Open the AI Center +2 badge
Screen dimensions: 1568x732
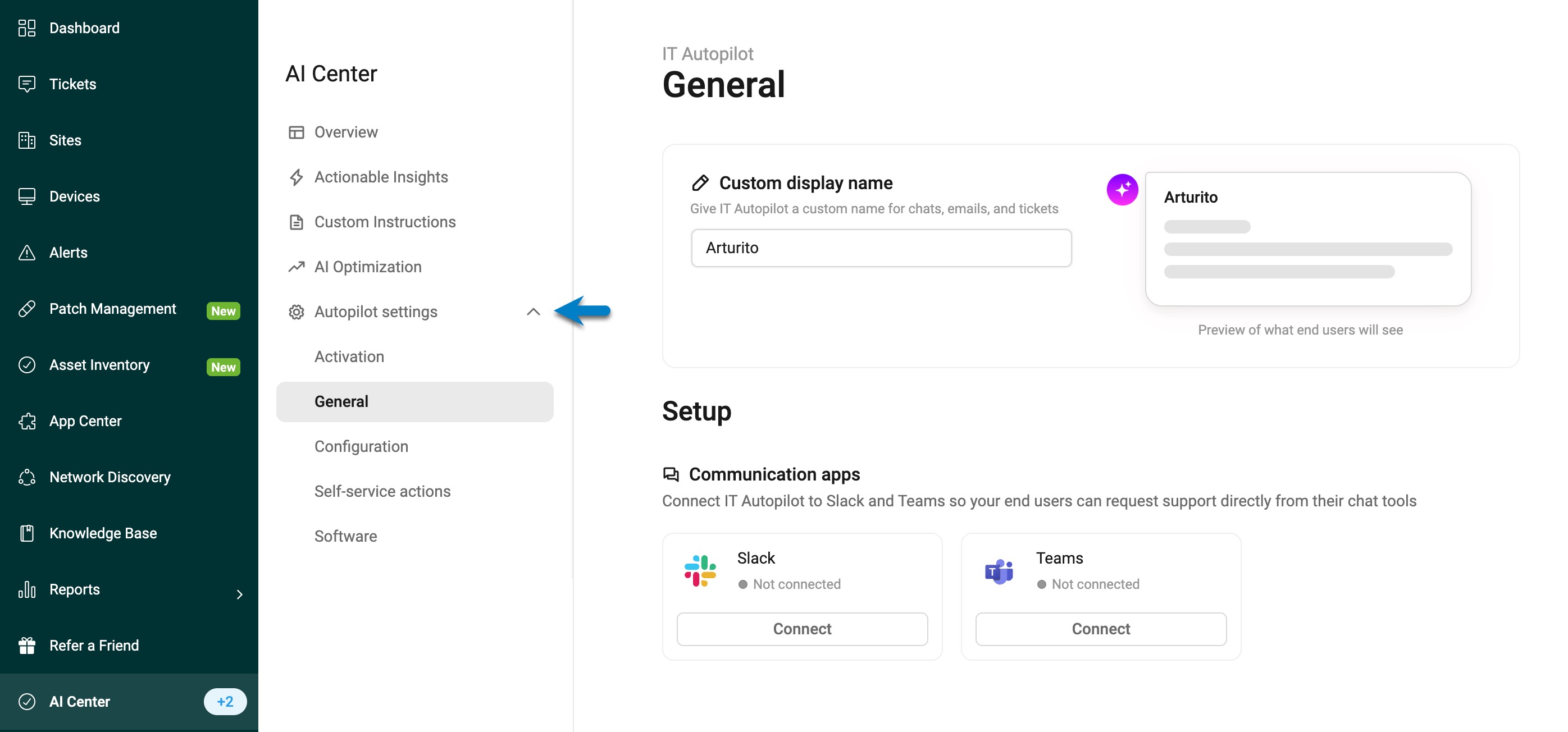pos(225,702)
